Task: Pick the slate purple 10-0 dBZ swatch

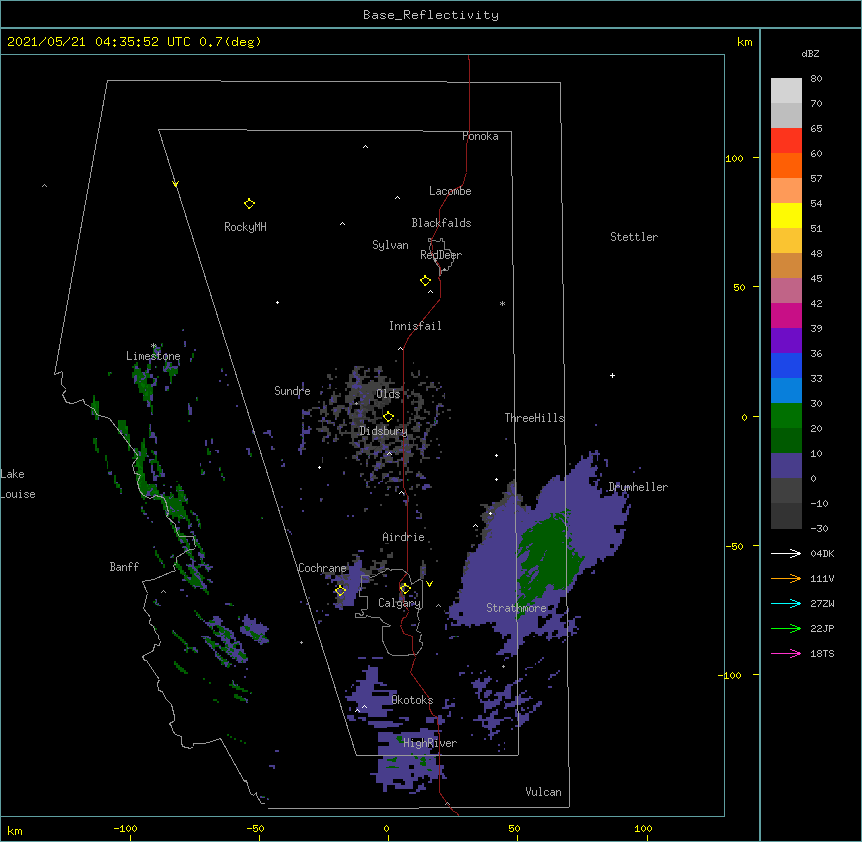Action: click(x=786, y=466)
